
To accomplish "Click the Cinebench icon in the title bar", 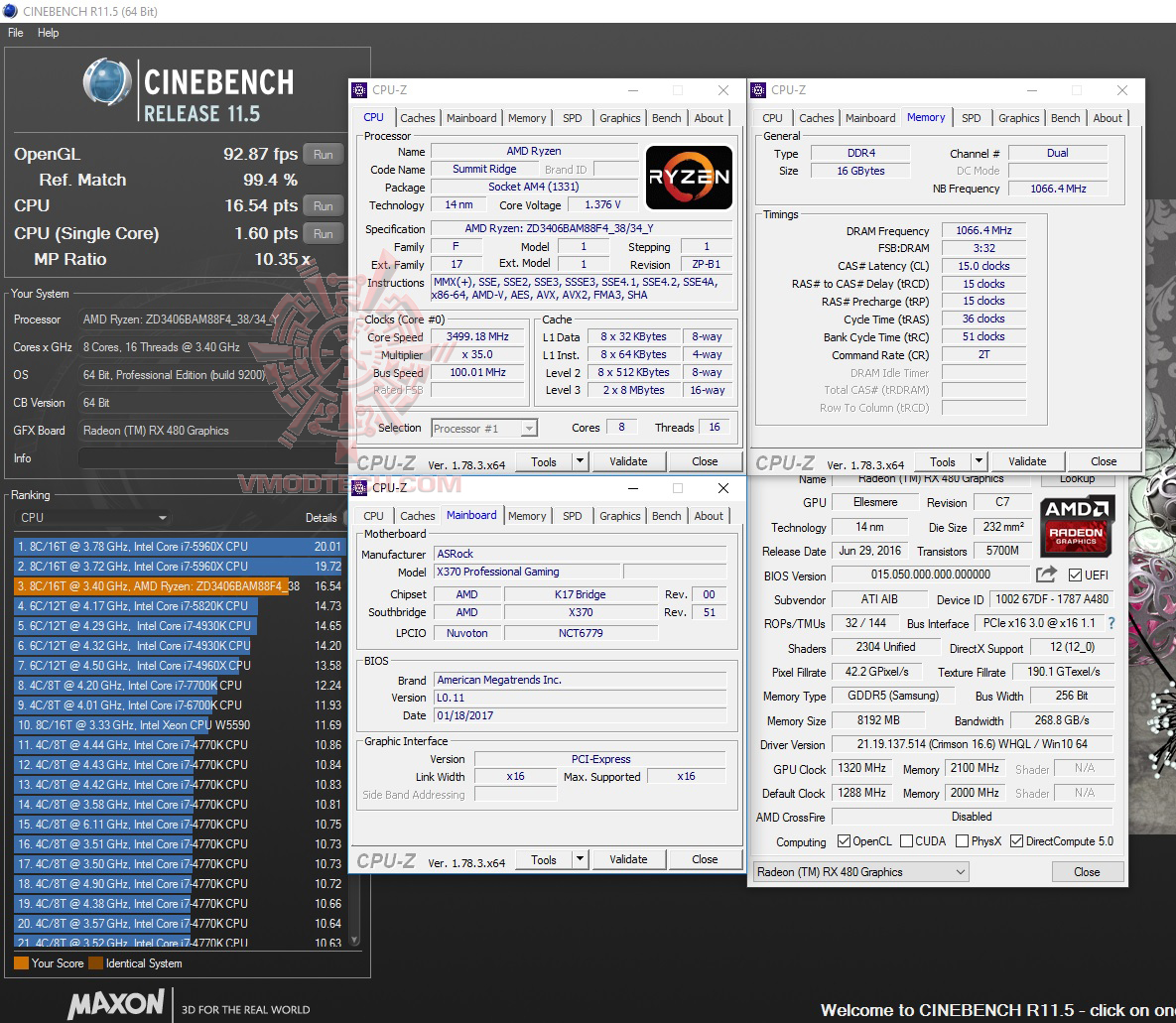I will pos(10,11).
